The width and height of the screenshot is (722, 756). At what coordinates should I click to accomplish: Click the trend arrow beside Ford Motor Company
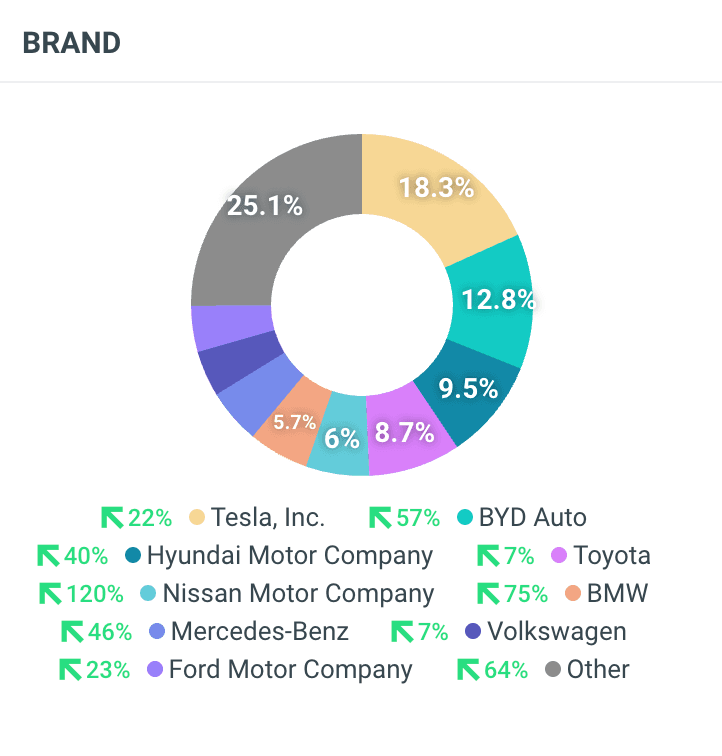[70, 669]
